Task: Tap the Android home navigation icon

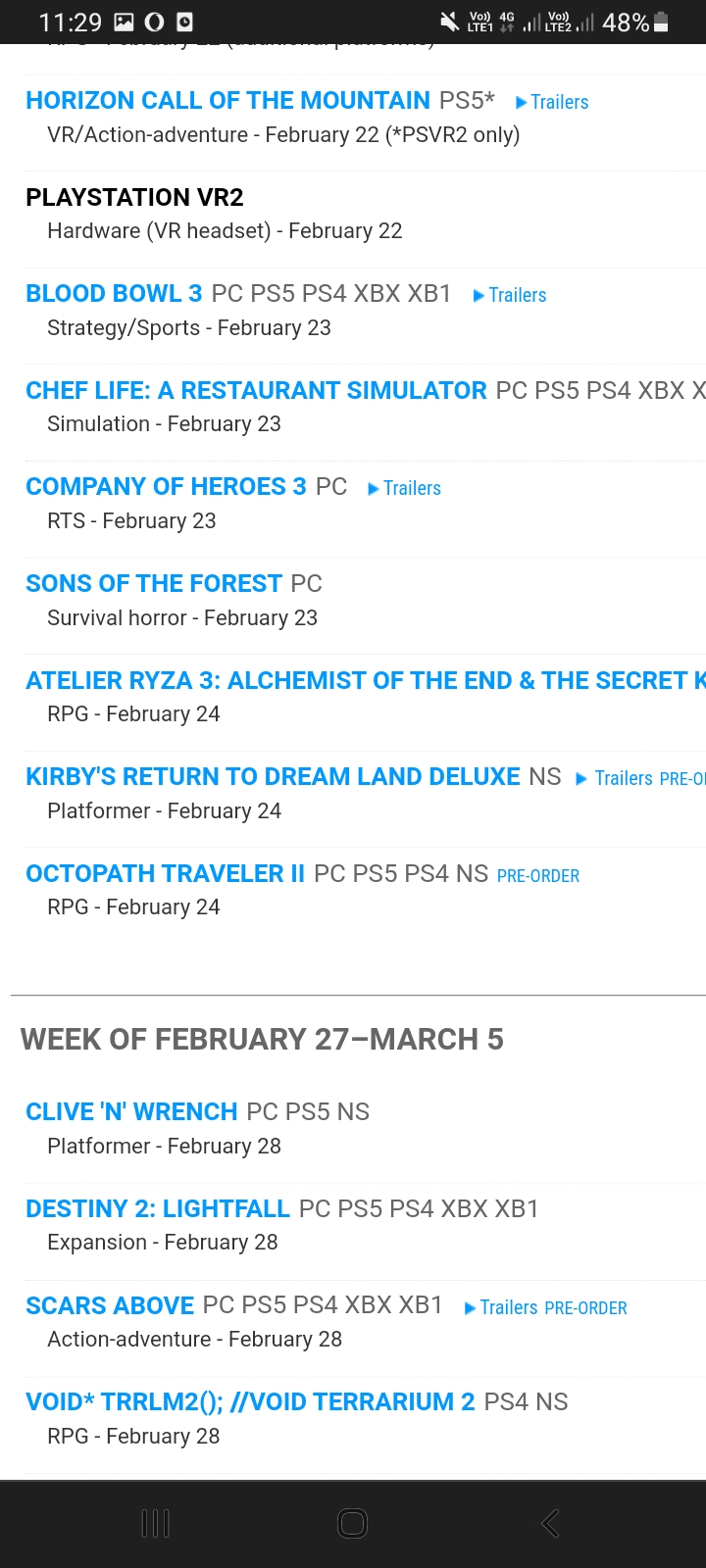Action: (x=352, y=1523)
